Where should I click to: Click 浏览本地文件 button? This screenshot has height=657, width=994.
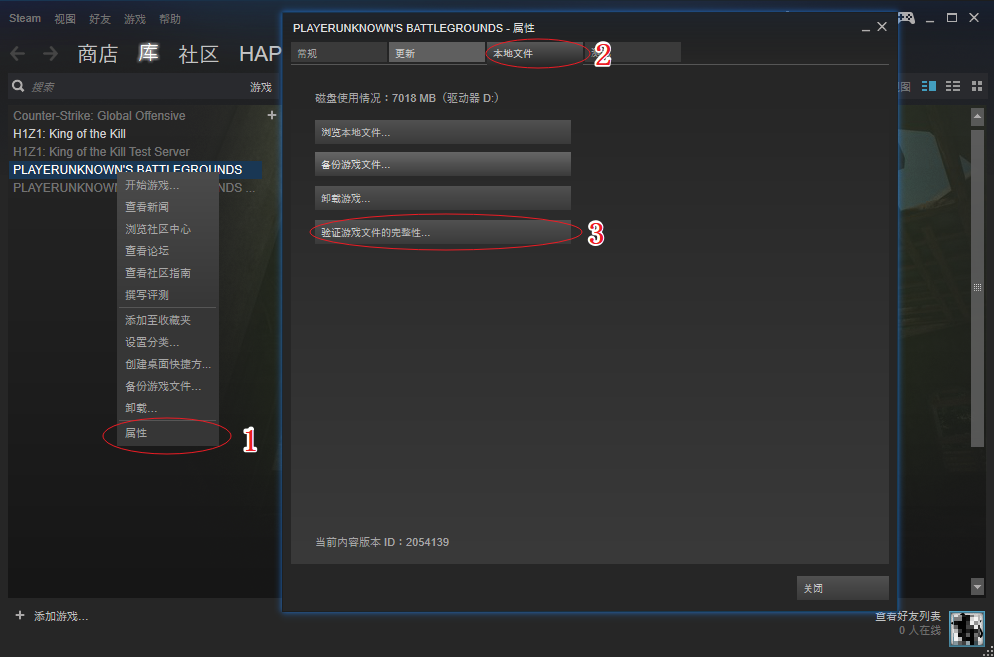[x=442, y=132]
